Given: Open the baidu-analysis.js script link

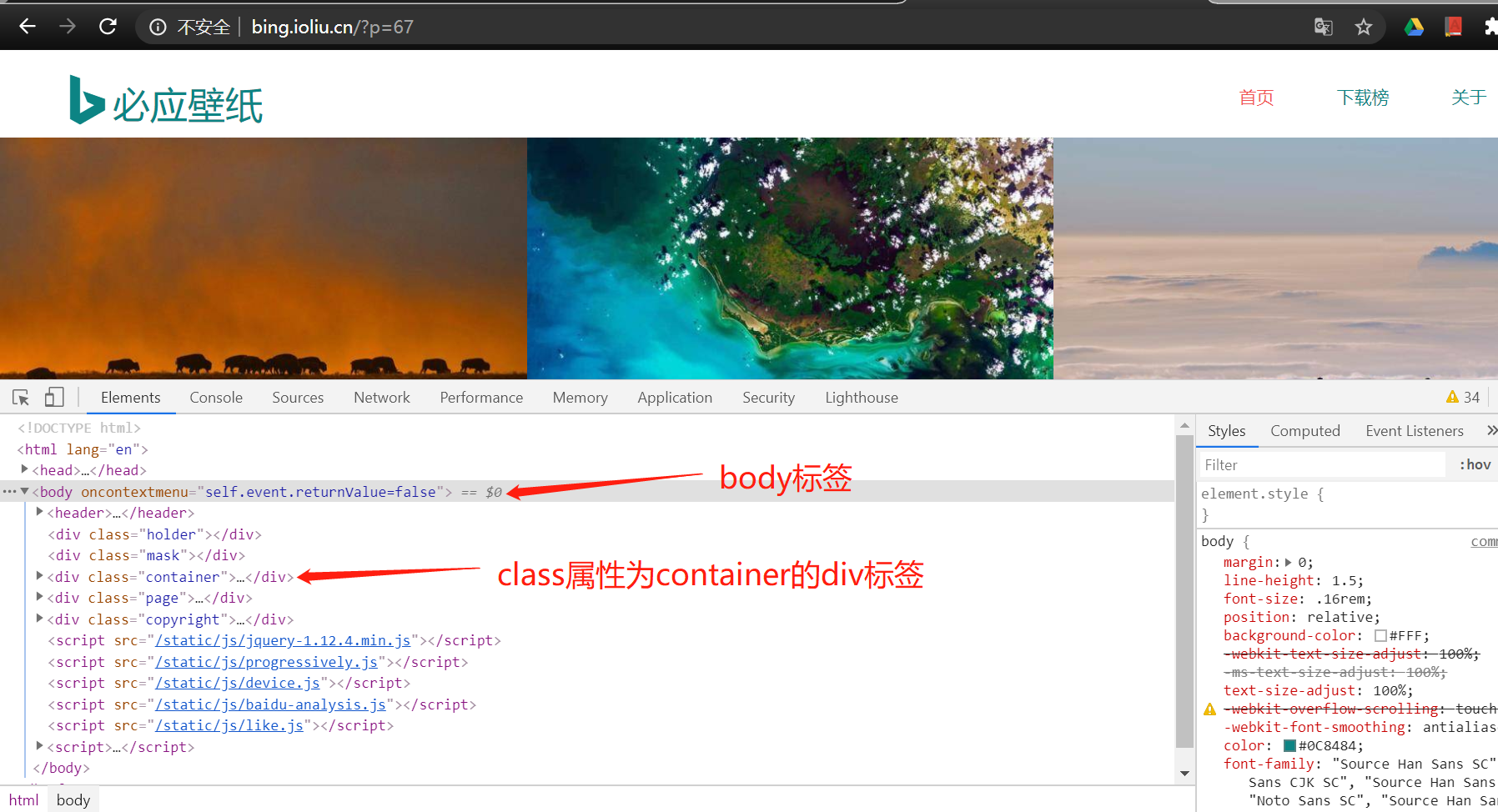Looking at the screenshot, I should tap(271, 704).
